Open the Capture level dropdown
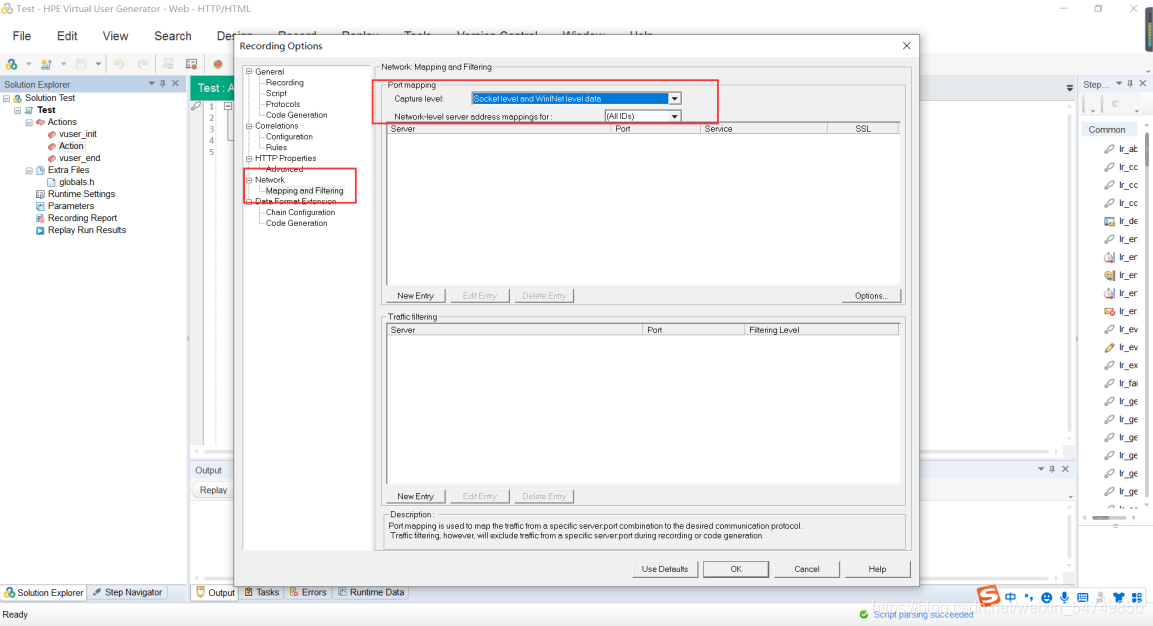The height and width of the screenshot is (626, 1153). (675, 99)
